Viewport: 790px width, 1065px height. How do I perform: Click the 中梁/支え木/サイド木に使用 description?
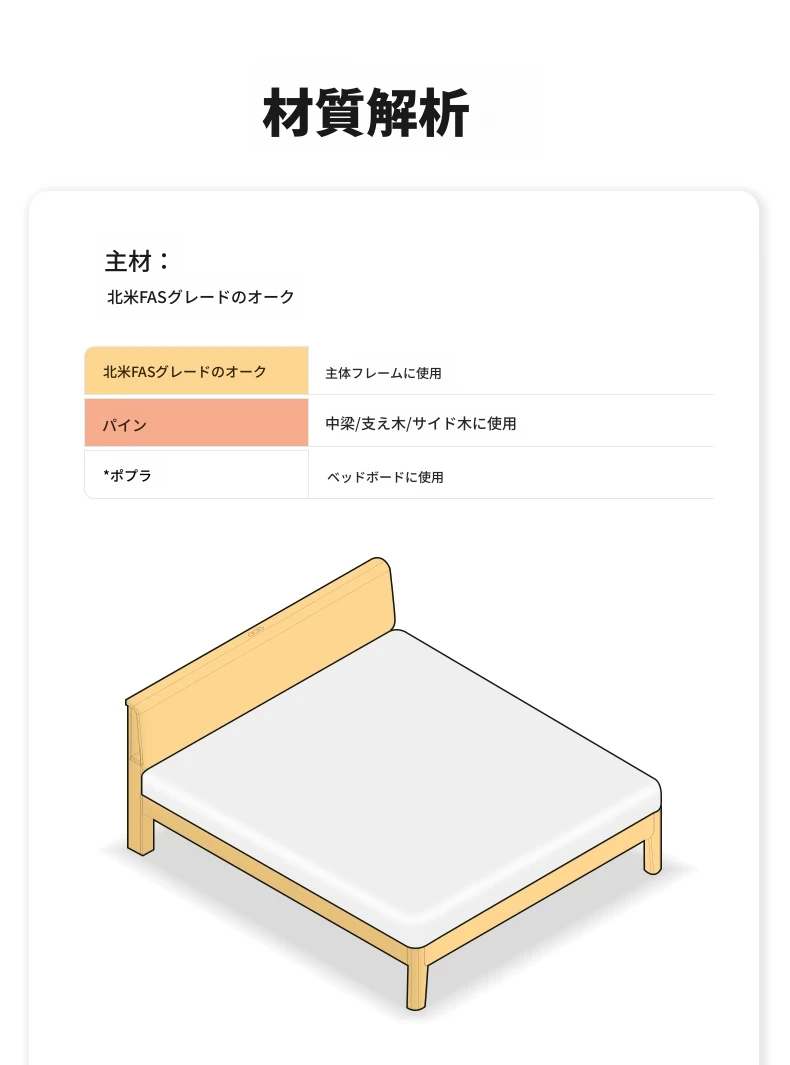(x=420, y=423)
